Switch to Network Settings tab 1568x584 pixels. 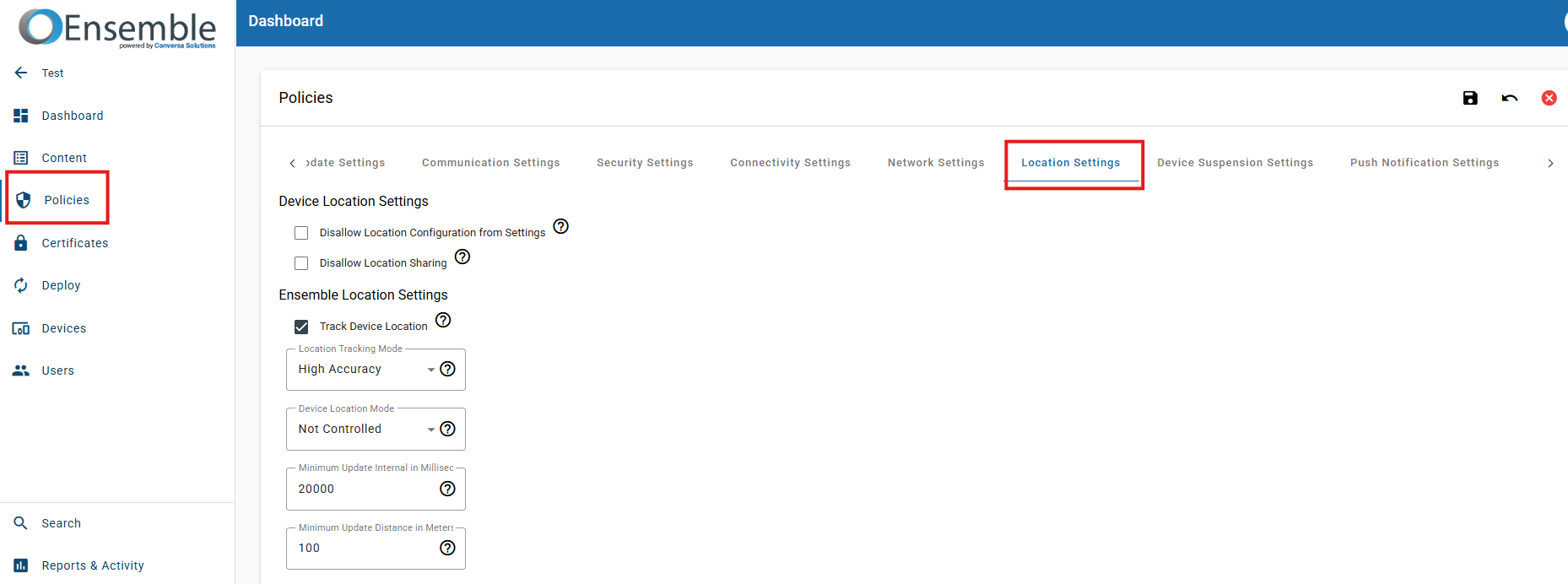pos(936,163)
